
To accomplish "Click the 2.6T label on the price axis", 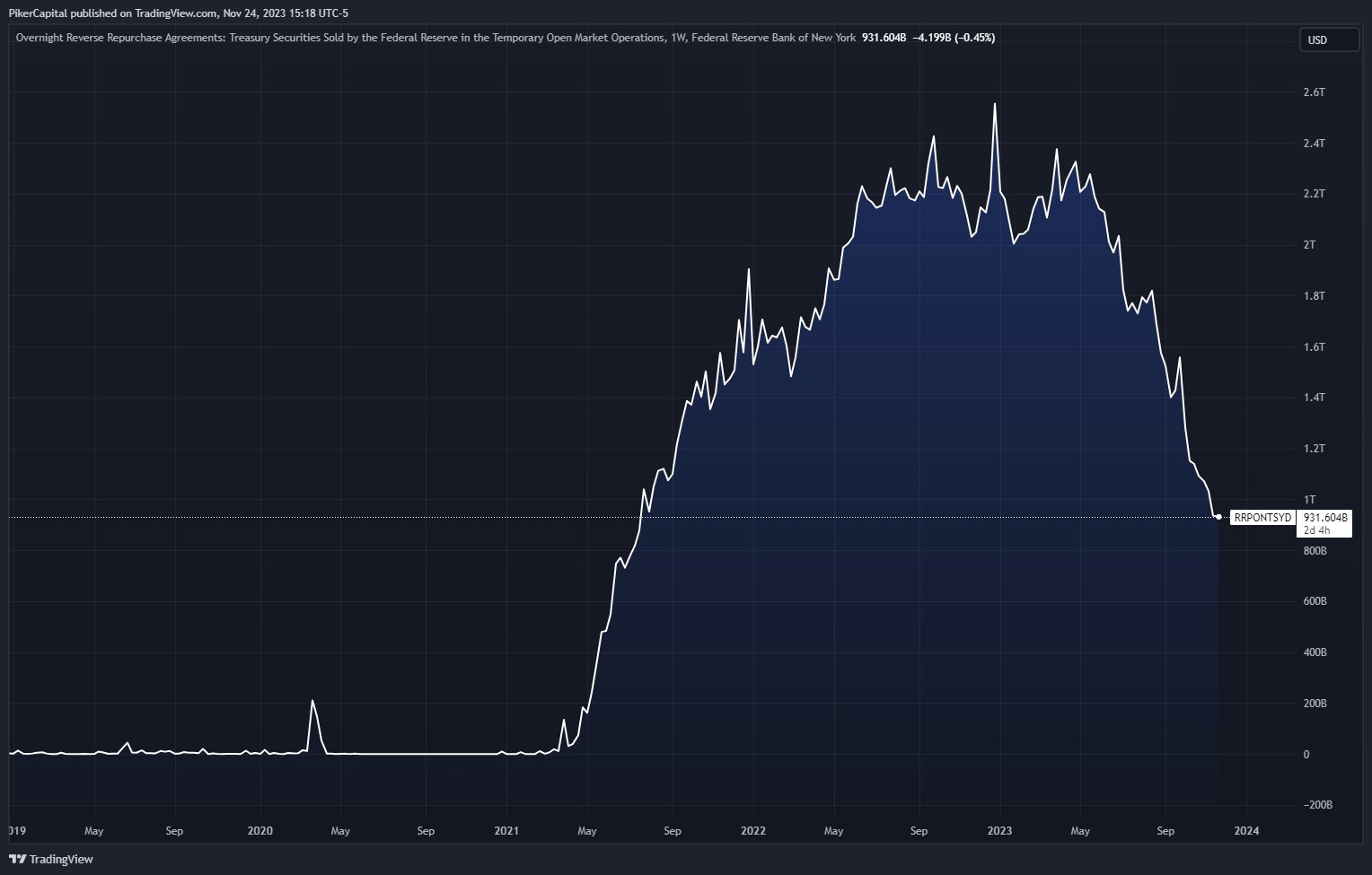I will 1314,92.
